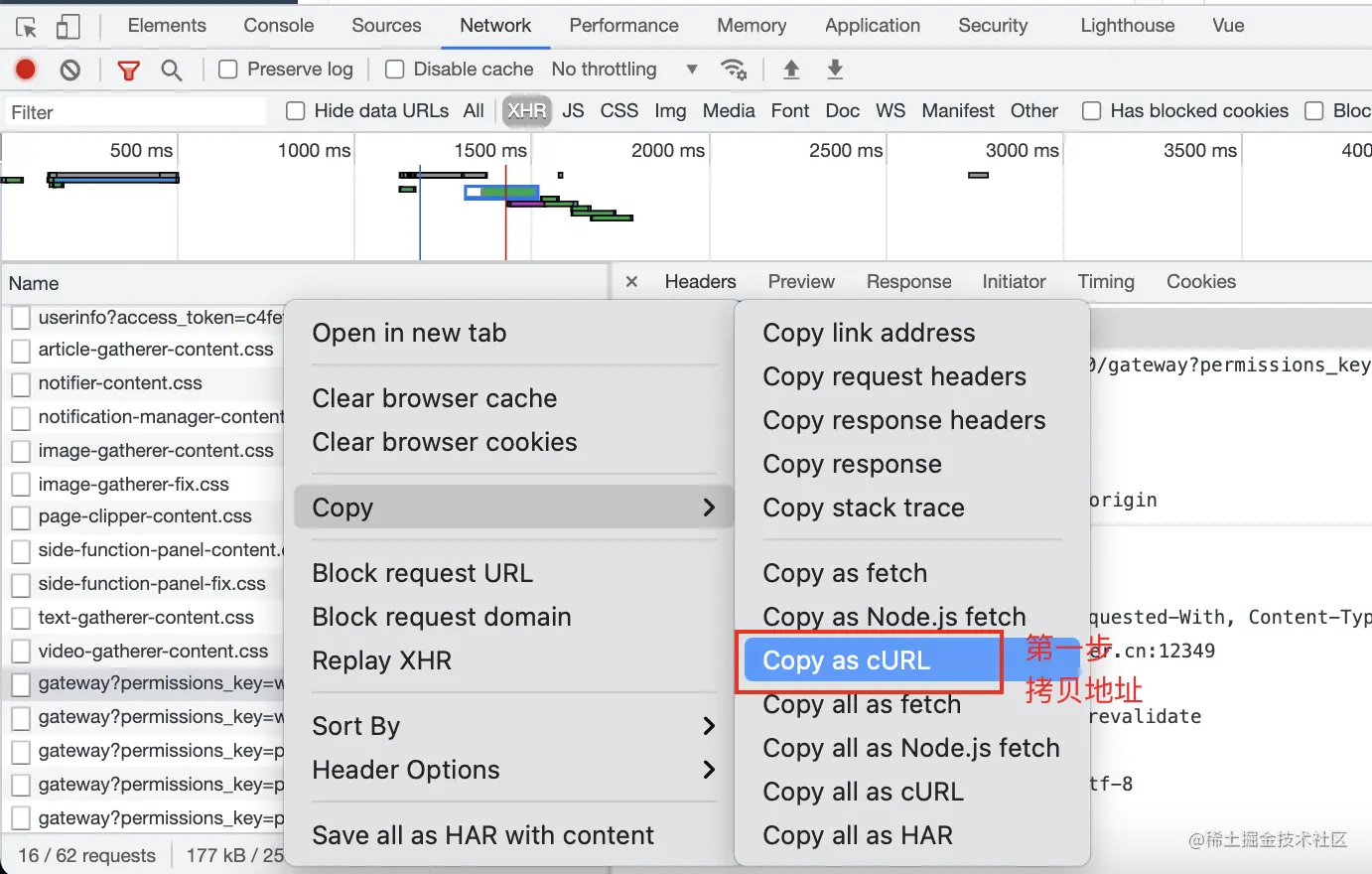1372x874 pixels.
Task: Filter by XHR request type
Action: 527,111
